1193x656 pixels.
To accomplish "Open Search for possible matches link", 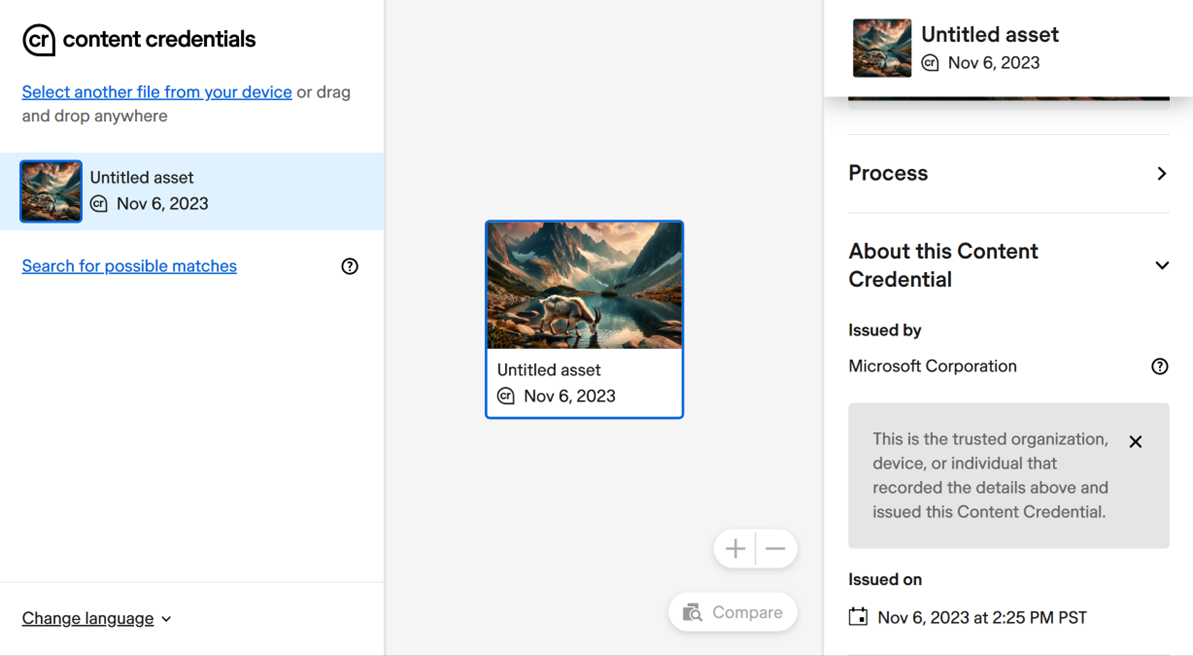I will (129, 266).
